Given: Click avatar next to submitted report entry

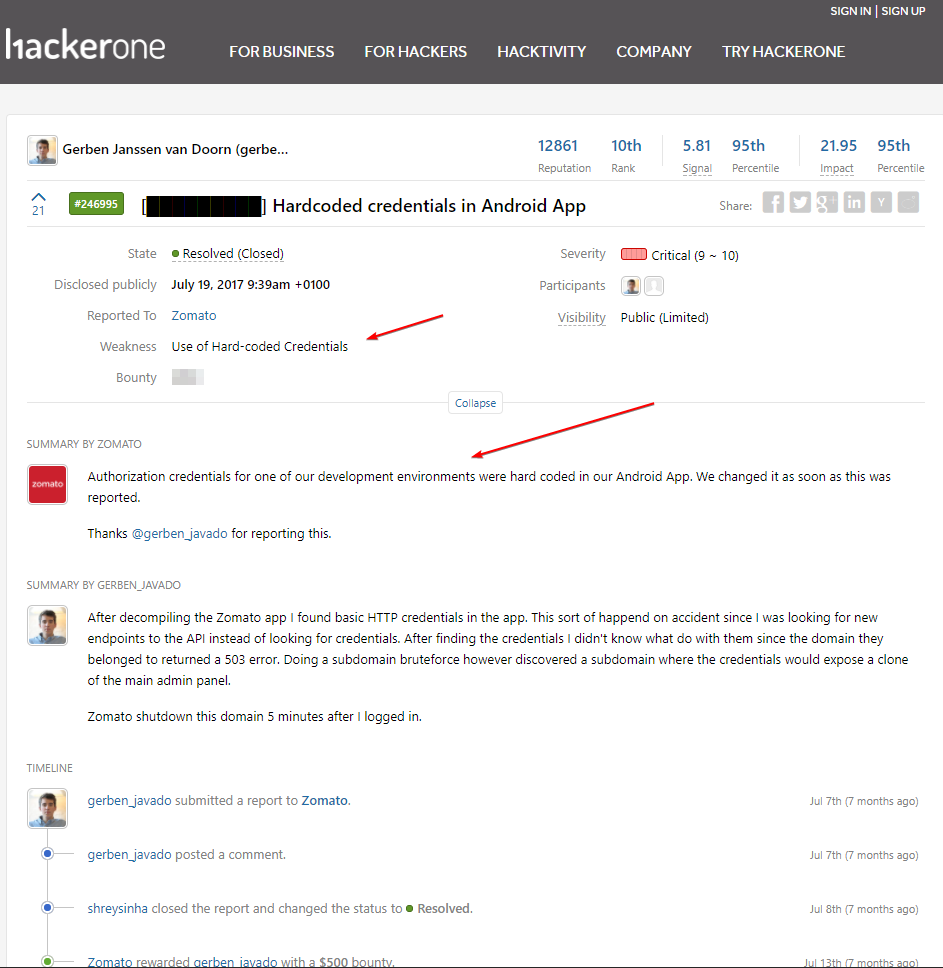Looking at the screenshot, I should tap(48, 808).
